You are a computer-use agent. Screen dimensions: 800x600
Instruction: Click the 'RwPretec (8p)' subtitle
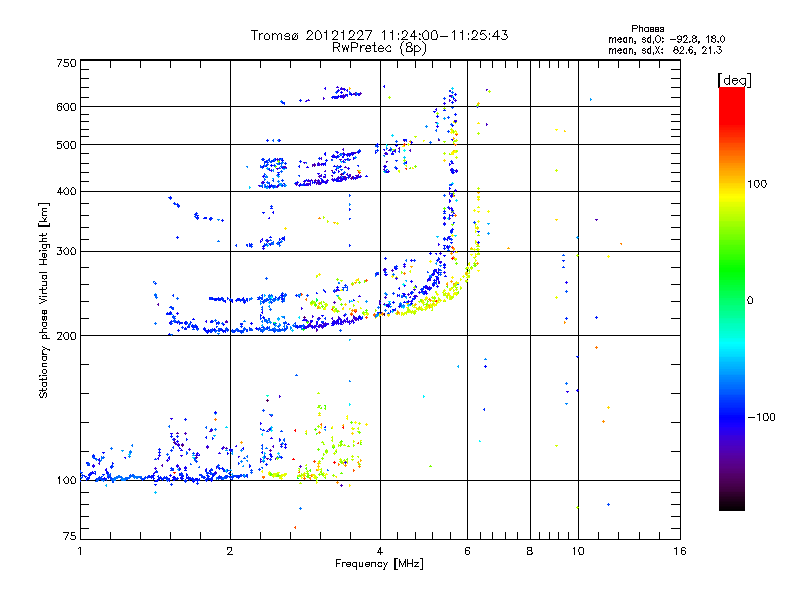tap(379, 48)
